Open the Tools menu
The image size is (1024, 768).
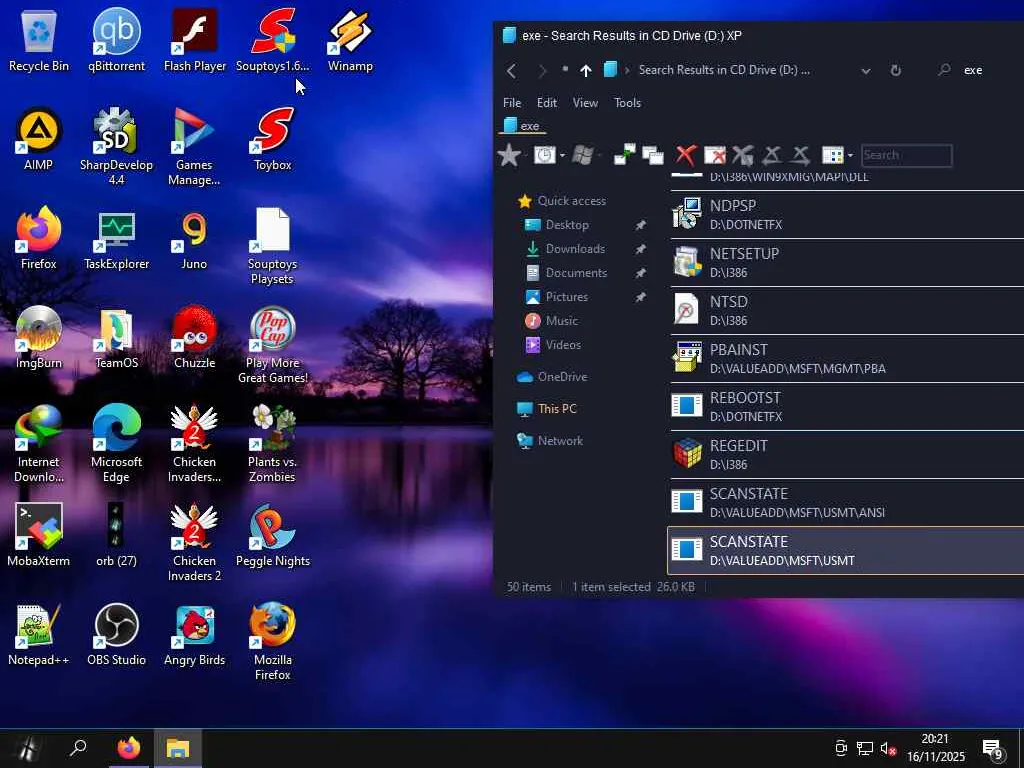(x=627, y=103)
